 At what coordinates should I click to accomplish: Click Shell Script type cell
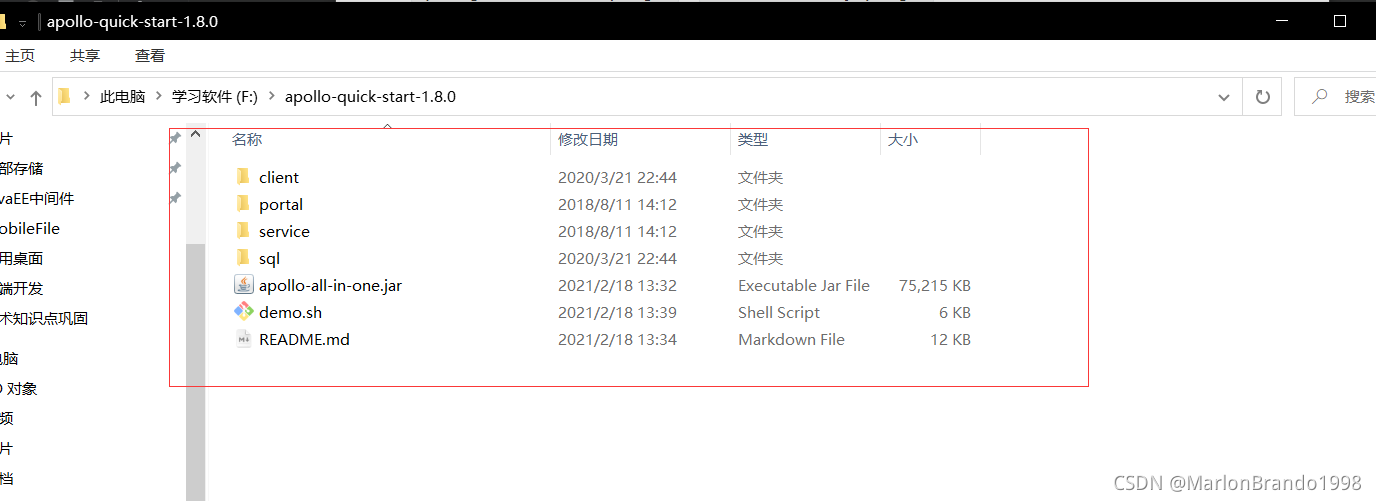779,312
